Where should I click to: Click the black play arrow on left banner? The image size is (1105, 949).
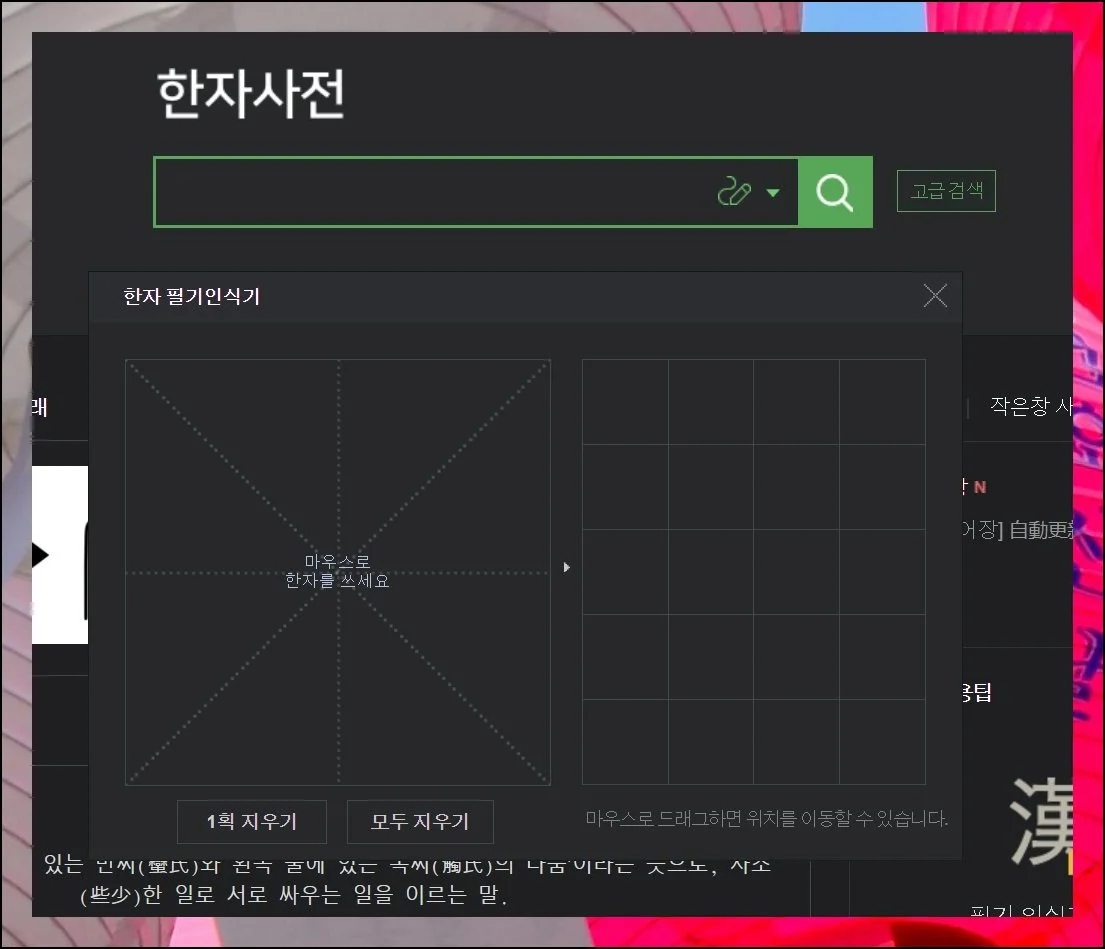pyautogui.click(x=40, y=556)
